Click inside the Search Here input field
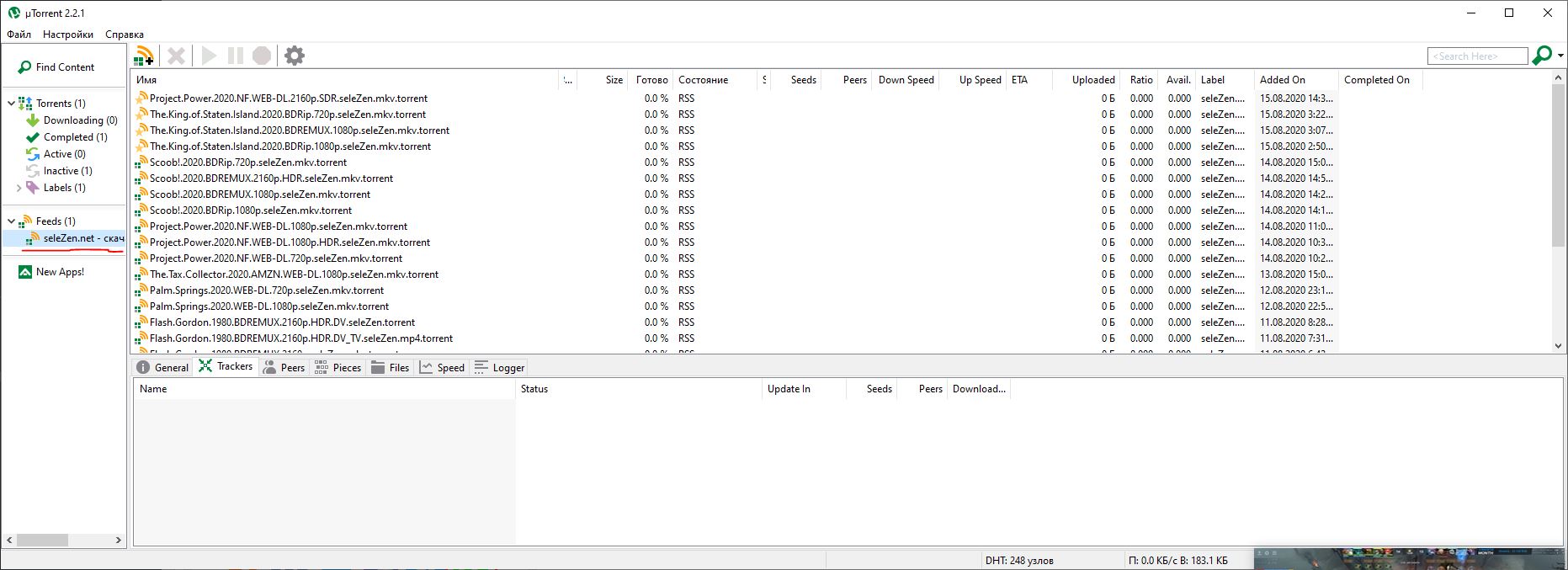1568x570 pixels. (x=1477, y=56)
